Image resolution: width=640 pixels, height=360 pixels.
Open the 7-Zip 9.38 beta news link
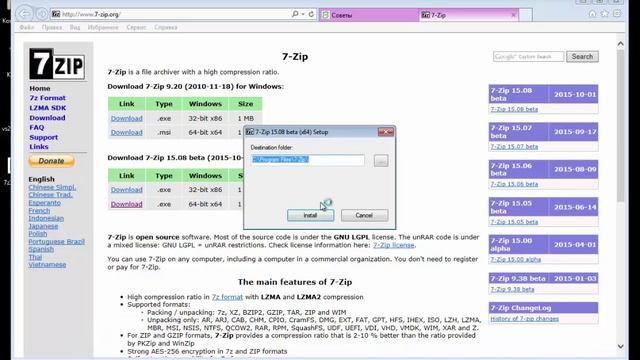point(512,289)
